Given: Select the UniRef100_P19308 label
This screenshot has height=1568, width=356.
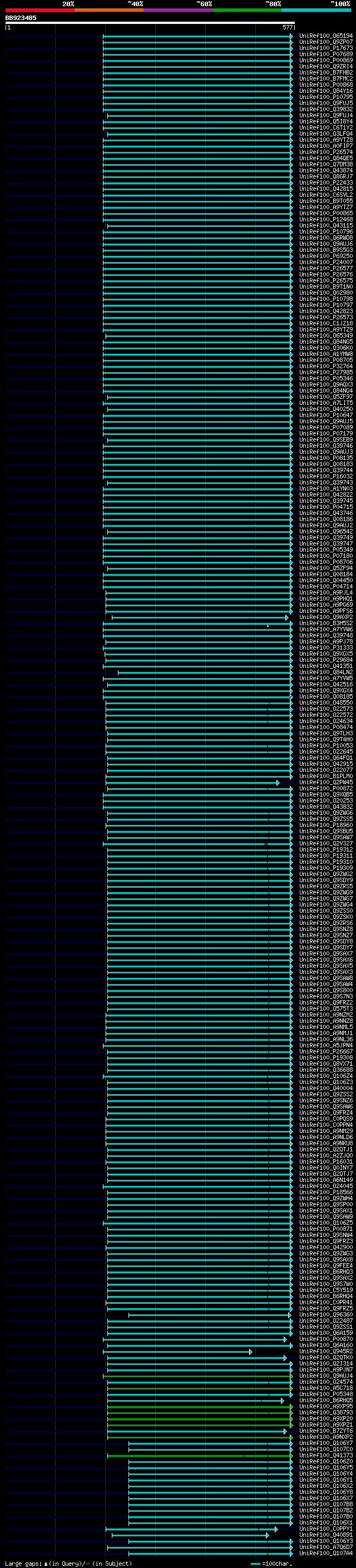Looking at the screenshot, I should [x=326, y=1057].
